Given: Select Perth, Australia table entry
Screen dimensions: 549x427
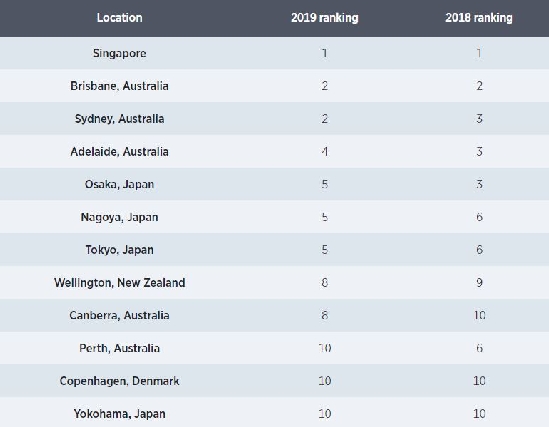Looking at the screenshot, I should coord(119,348).
